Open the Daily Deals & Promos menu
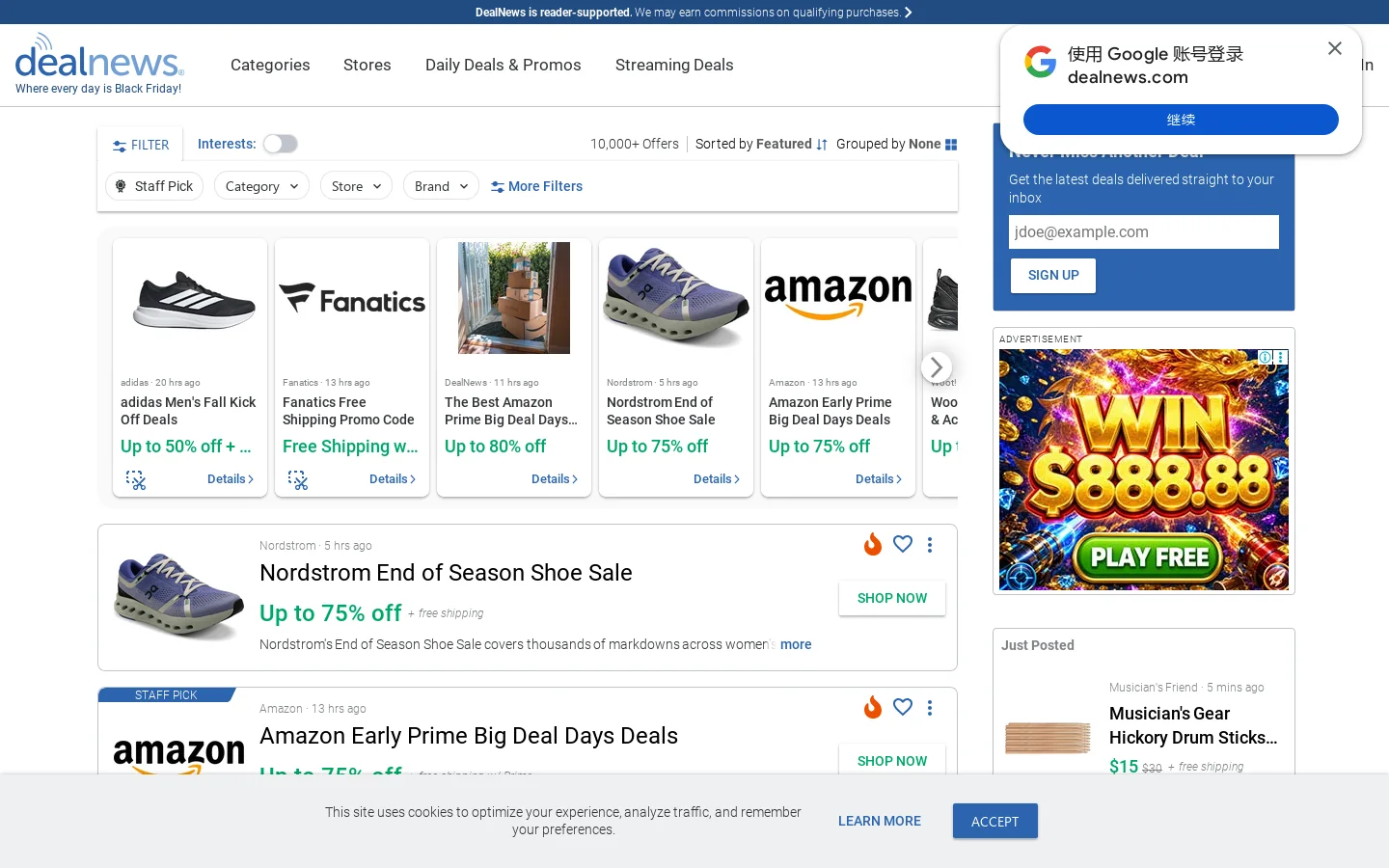This screenshot has height=868, width=1389. click(504, 65)
